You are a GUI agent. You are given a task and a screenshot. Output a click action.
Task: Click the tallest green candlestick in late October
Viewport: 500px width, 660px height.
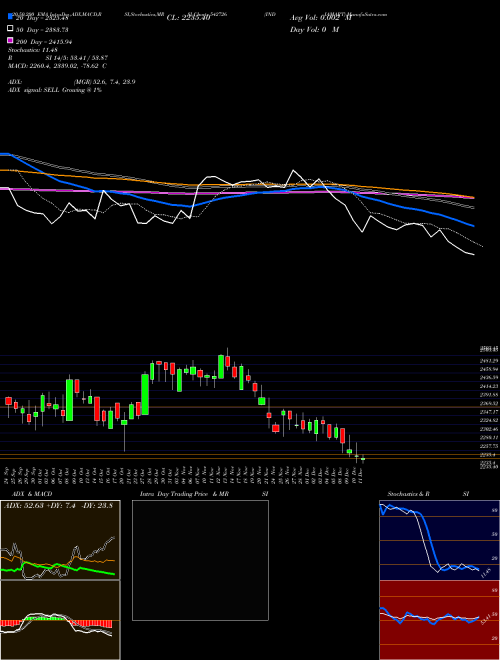[145, 394]
